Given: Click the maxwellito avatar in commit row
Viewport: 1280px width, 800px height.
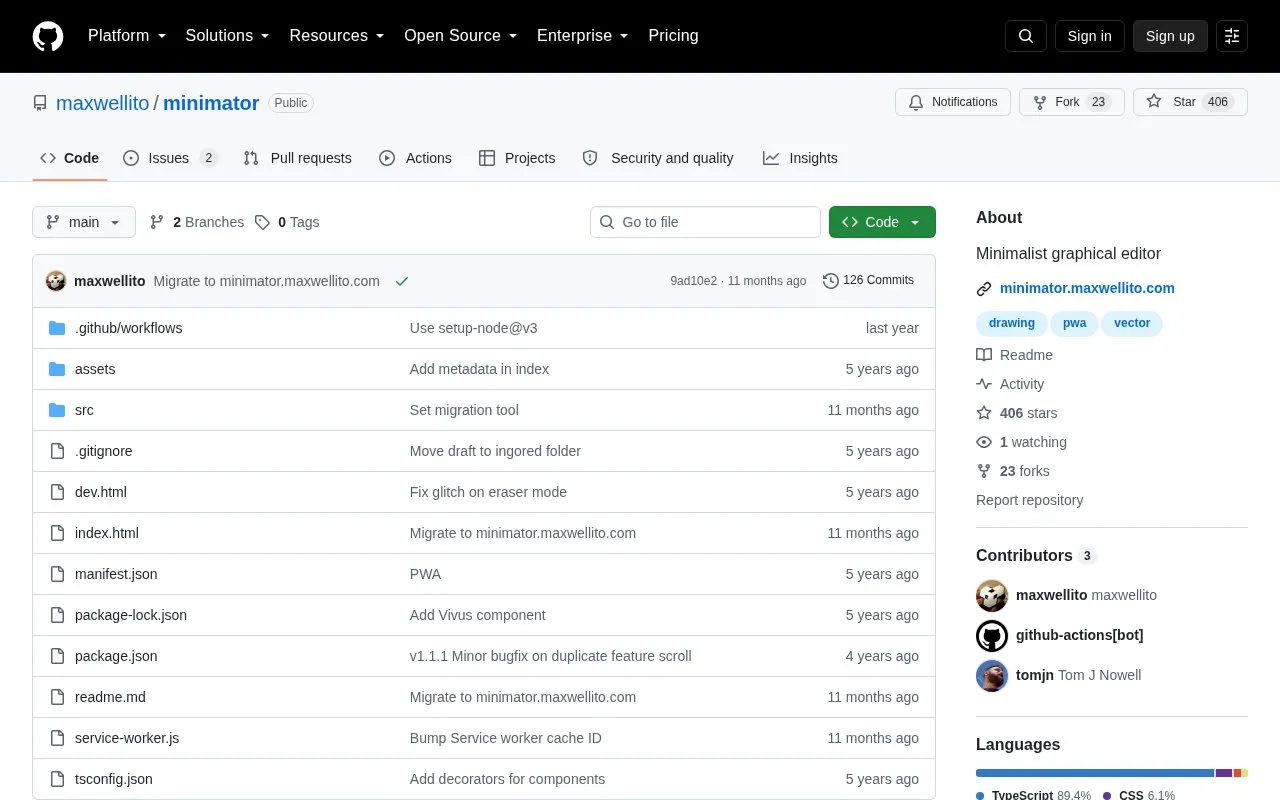Looking at the screenshot, I should [x=56, y=281].
